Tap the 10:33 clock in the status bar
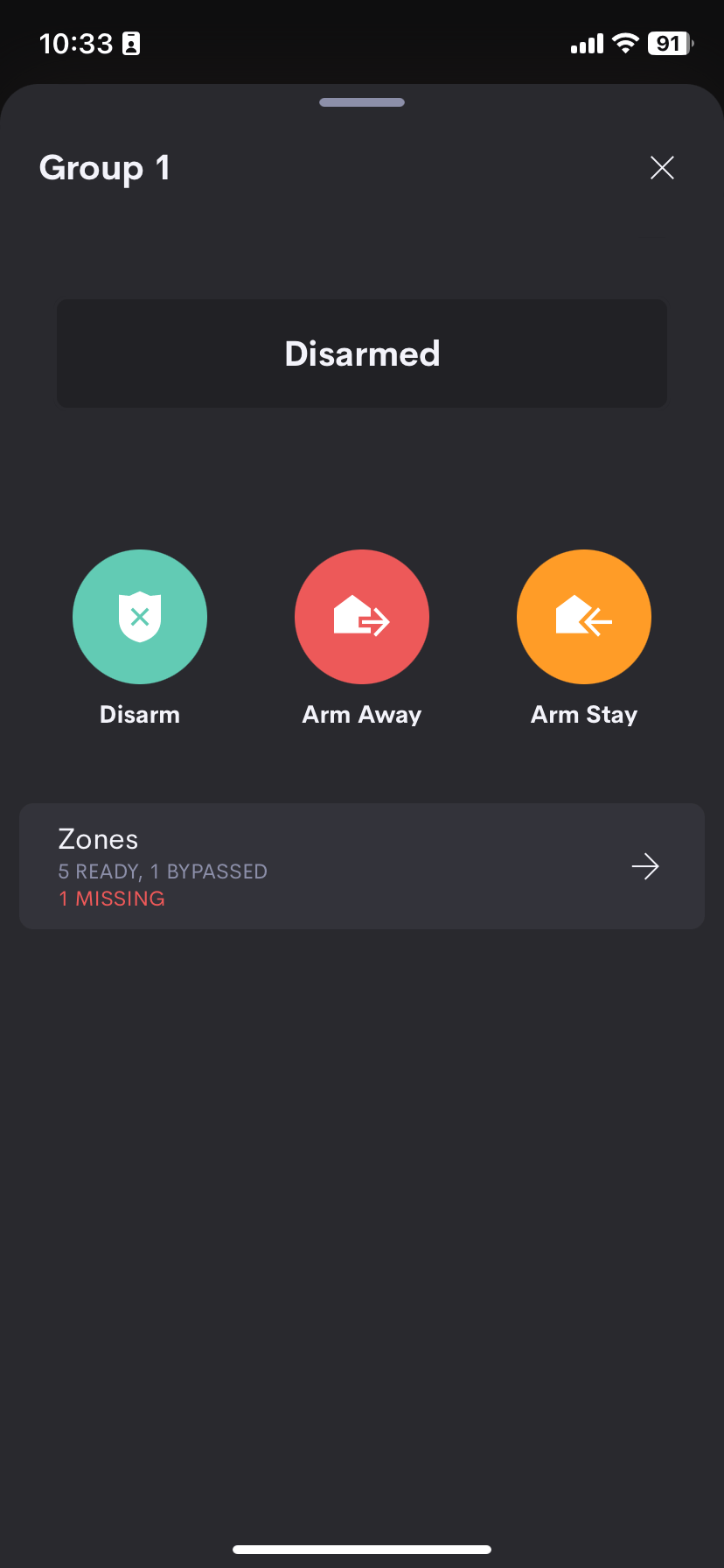724x1568 pixels. [76, 44]
